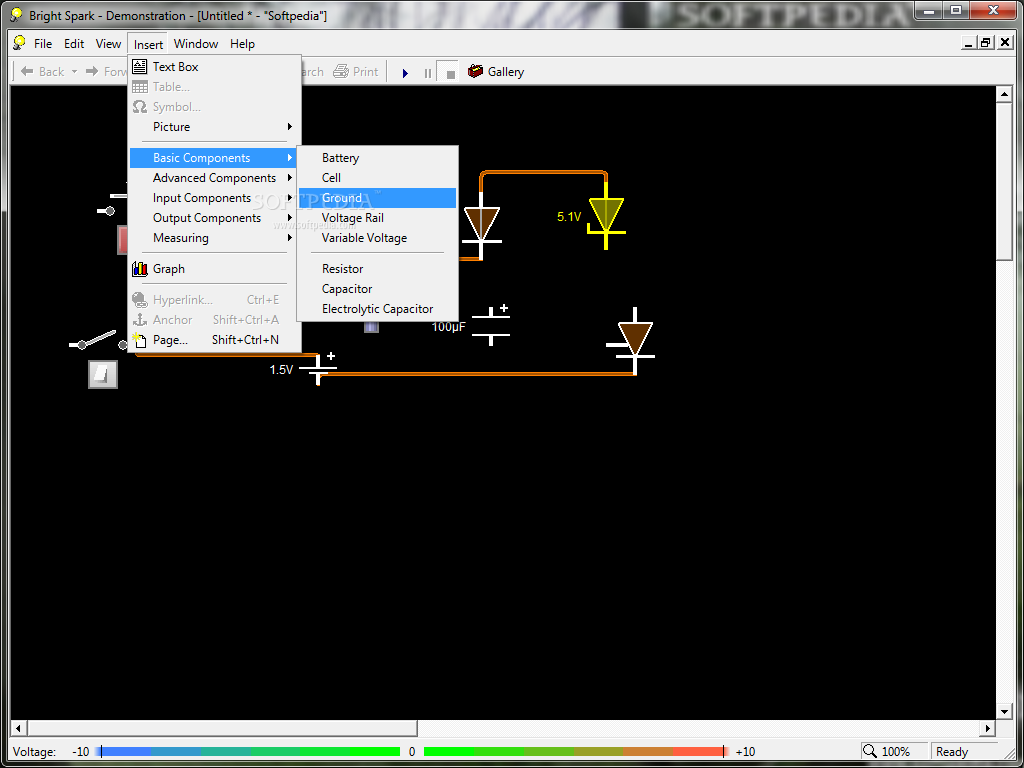Select the brown diode at upper circuit

482,224
